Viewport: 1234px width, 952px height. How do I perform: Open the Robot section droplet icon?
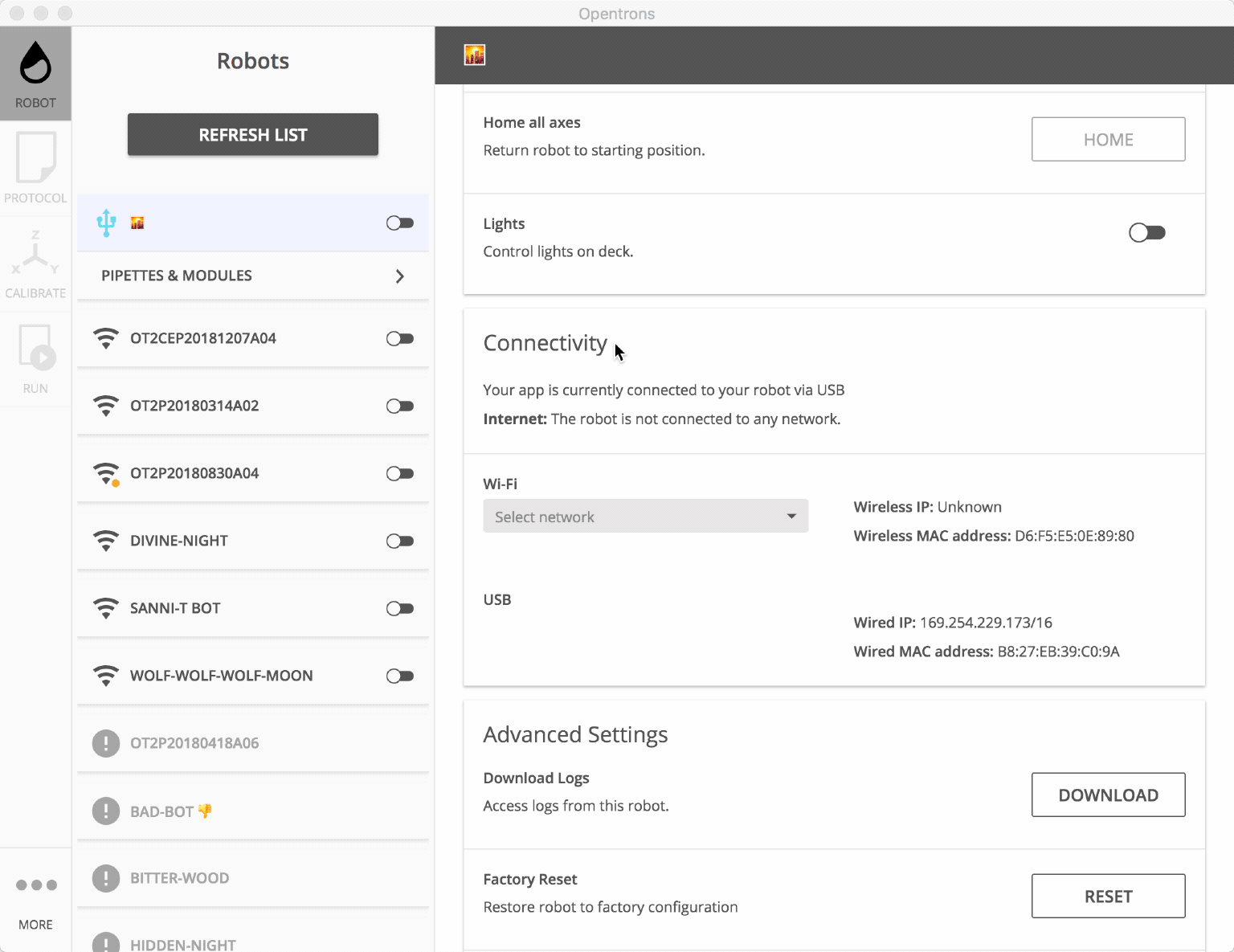click(35, 63)
